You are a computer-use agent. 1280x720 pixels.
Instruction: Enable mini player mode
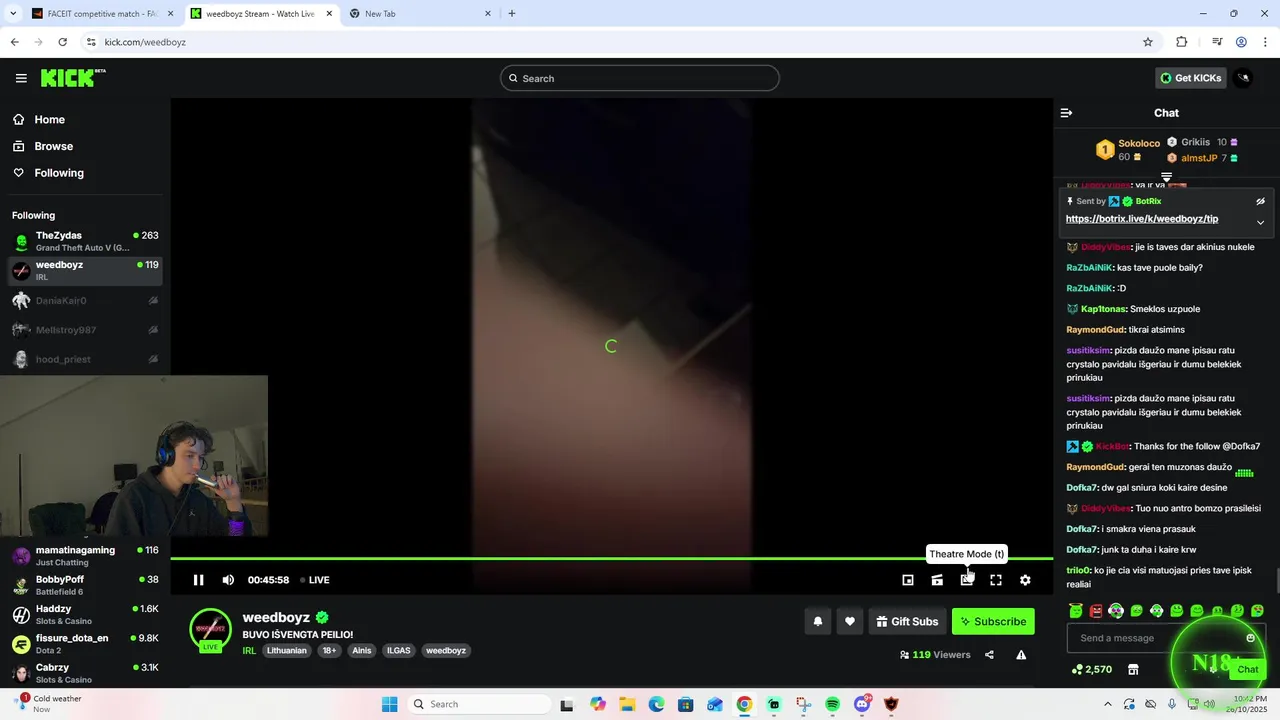(x=908, y=580)
